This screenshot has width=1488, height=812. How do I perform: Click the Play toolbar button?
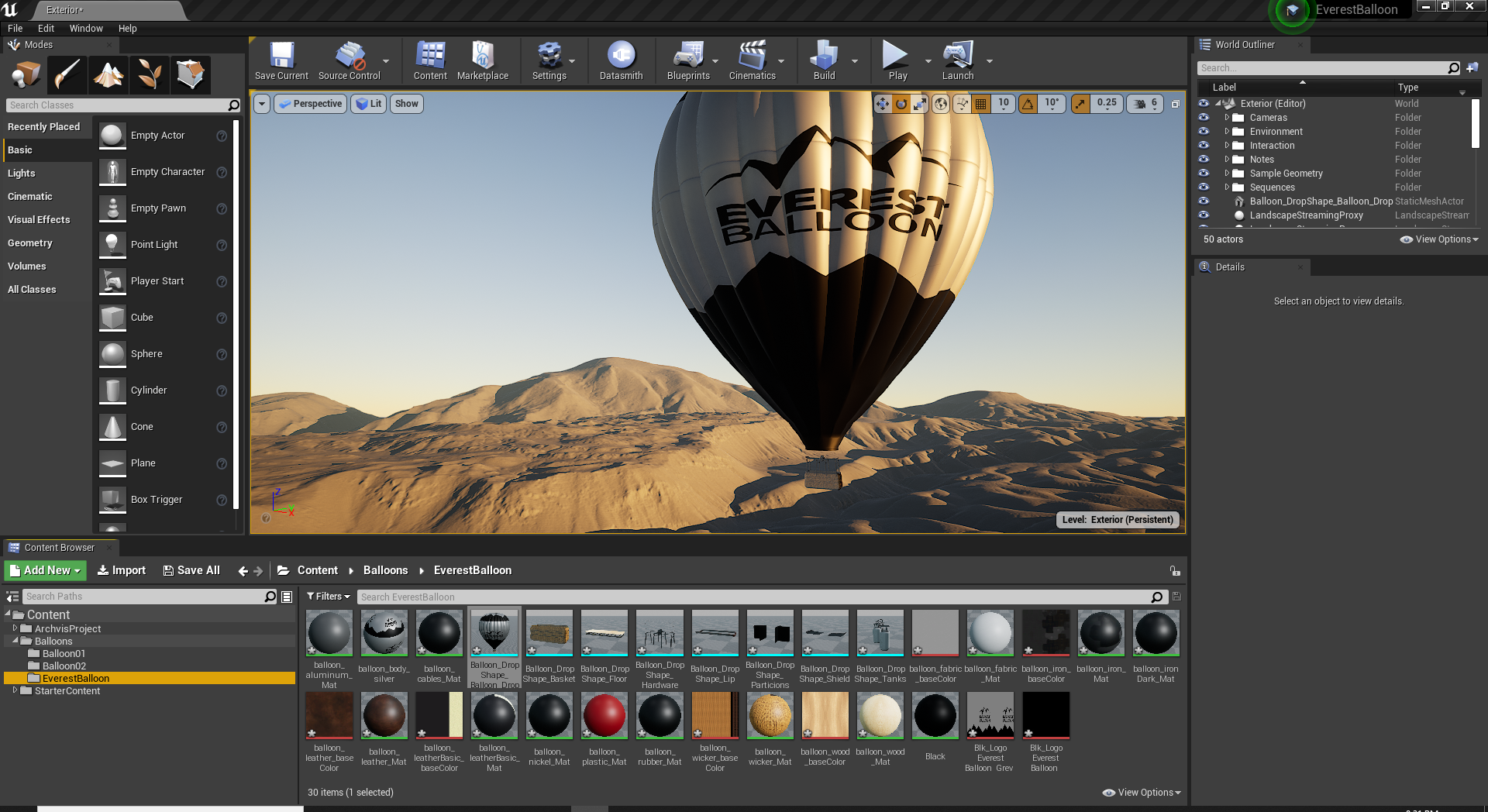(x=897, y=60)
